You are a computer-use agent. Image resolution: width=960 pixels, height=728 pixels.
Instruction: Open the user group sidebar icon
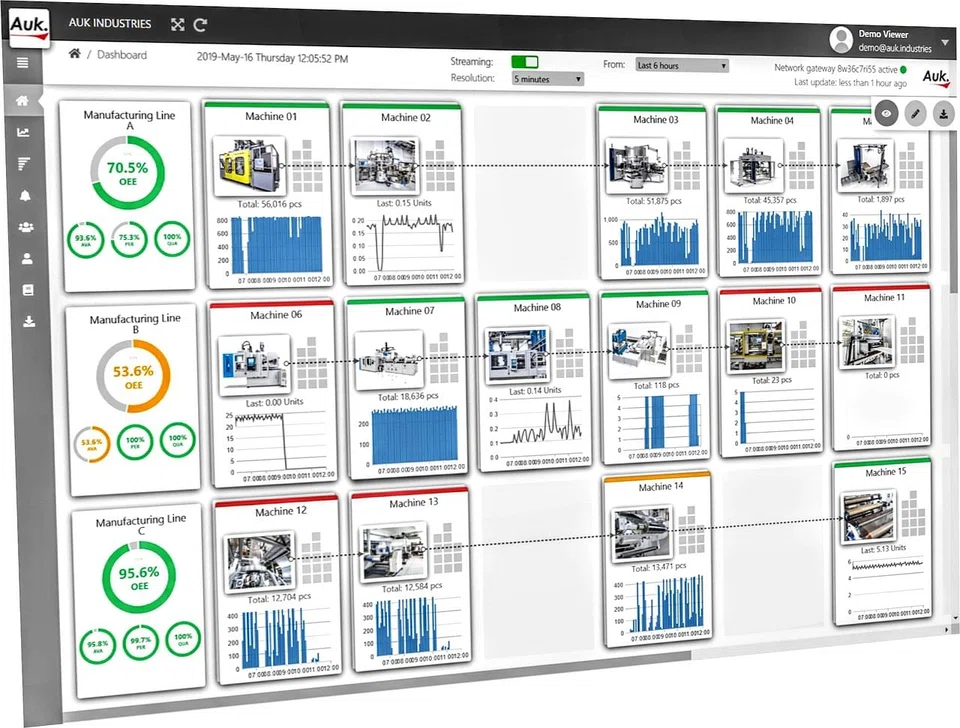click(x=27, y=227)
